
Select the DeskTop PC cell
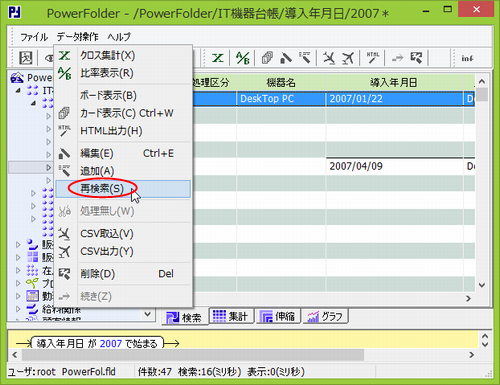click(x=281, y=99)
